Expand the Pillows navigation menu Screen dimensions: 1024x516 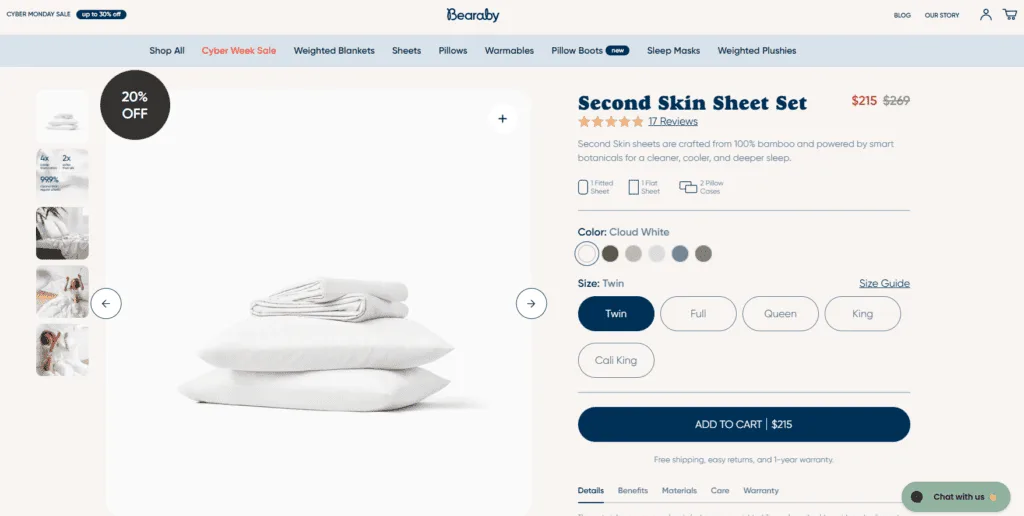(453, 50)
